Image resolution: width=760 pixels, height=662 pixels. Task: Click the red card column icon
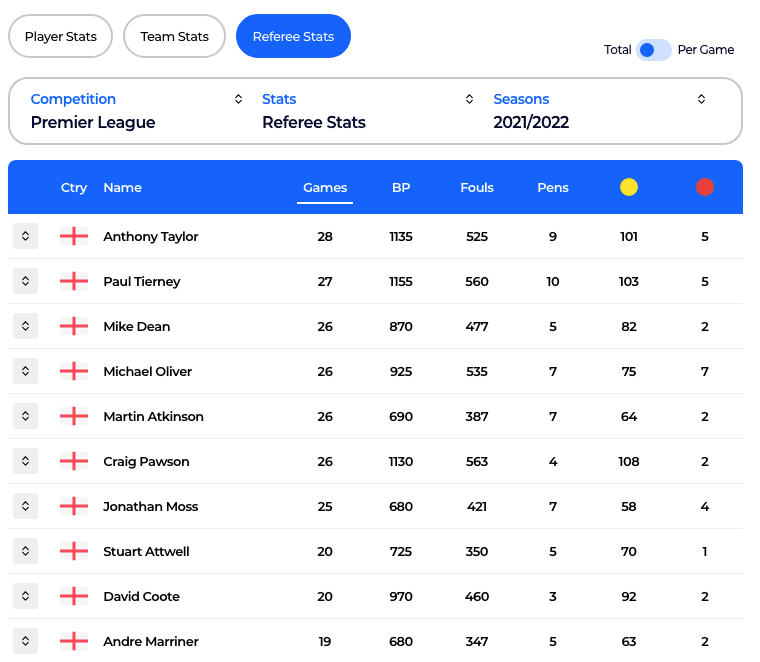(x=705, y=187)
